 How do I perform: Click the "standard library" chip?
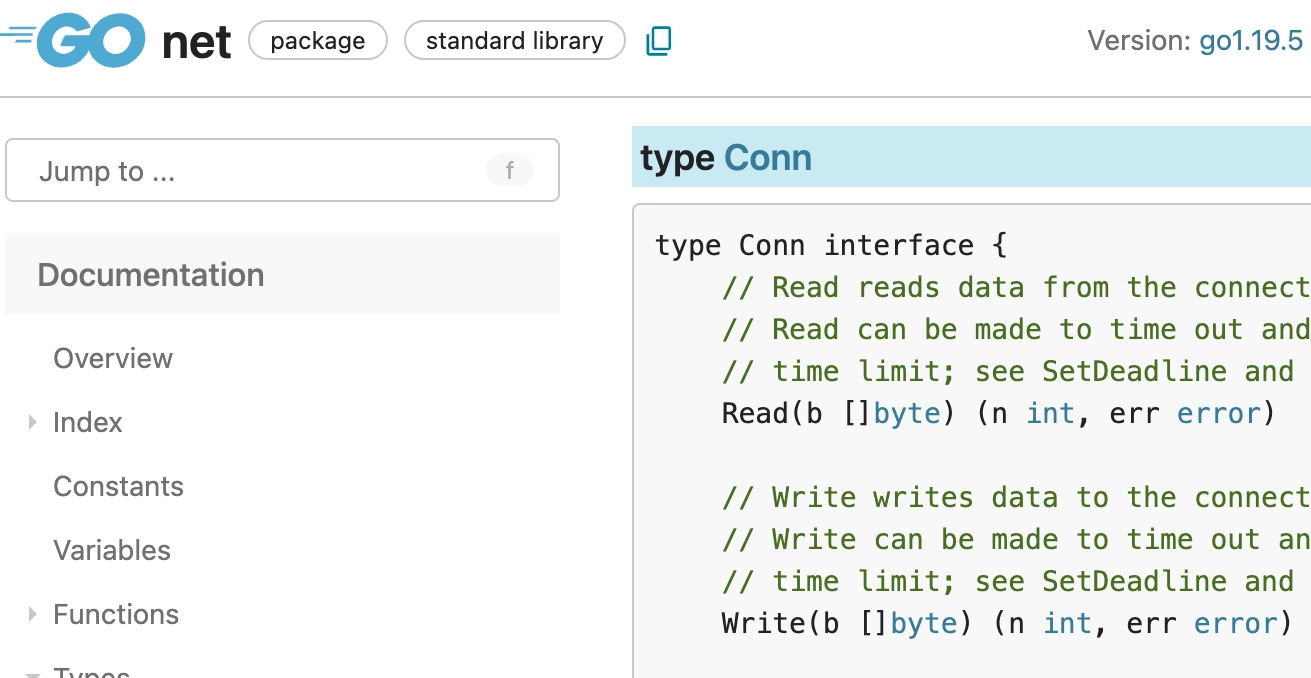pyautogui.click(x=514, y=41)
